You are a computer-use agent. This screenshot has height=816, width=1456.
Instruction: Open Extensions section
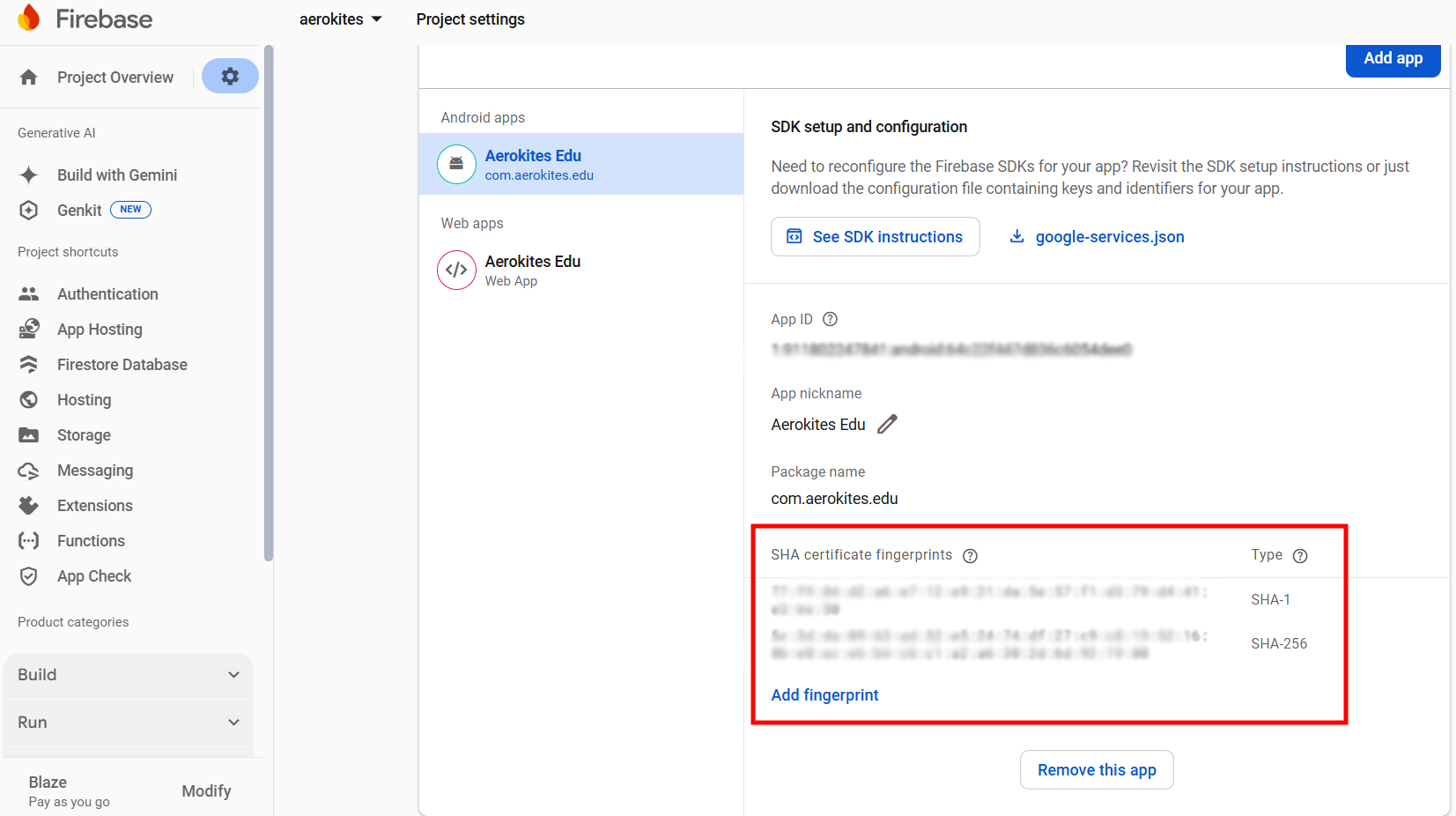click(95, 505)
